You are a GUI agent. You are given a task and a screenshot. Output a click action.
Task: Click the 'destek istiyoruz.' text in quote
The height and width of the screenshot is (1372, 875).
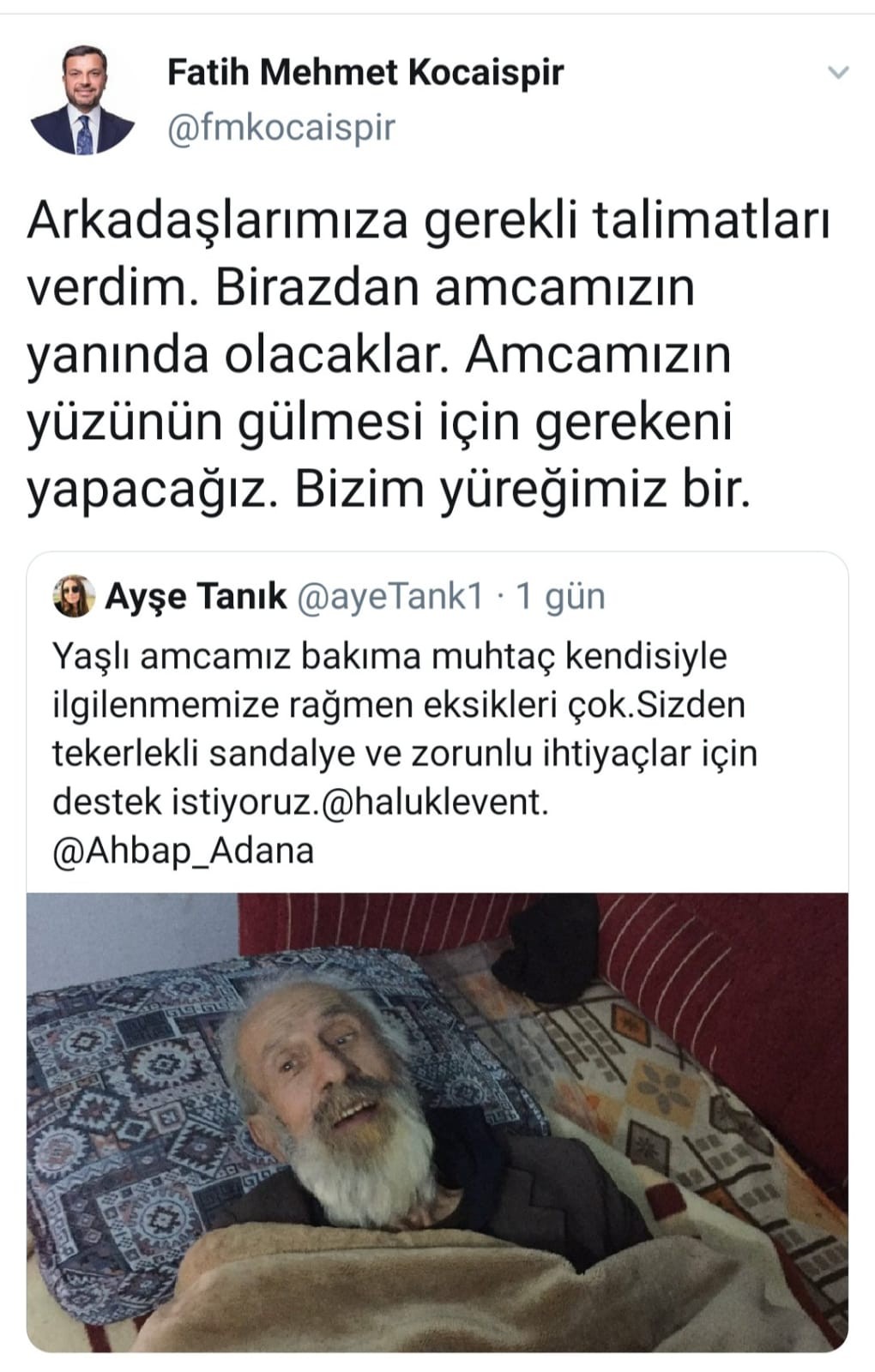point(185,802)
